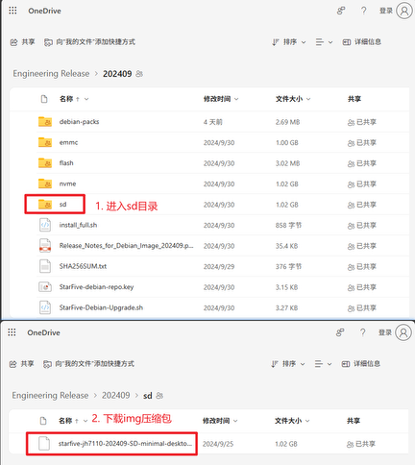The width and height of the screenshot is (415, 465).
Task: Open the StarFive-debian-repo.key file
Action: click(x=96, y=287)
